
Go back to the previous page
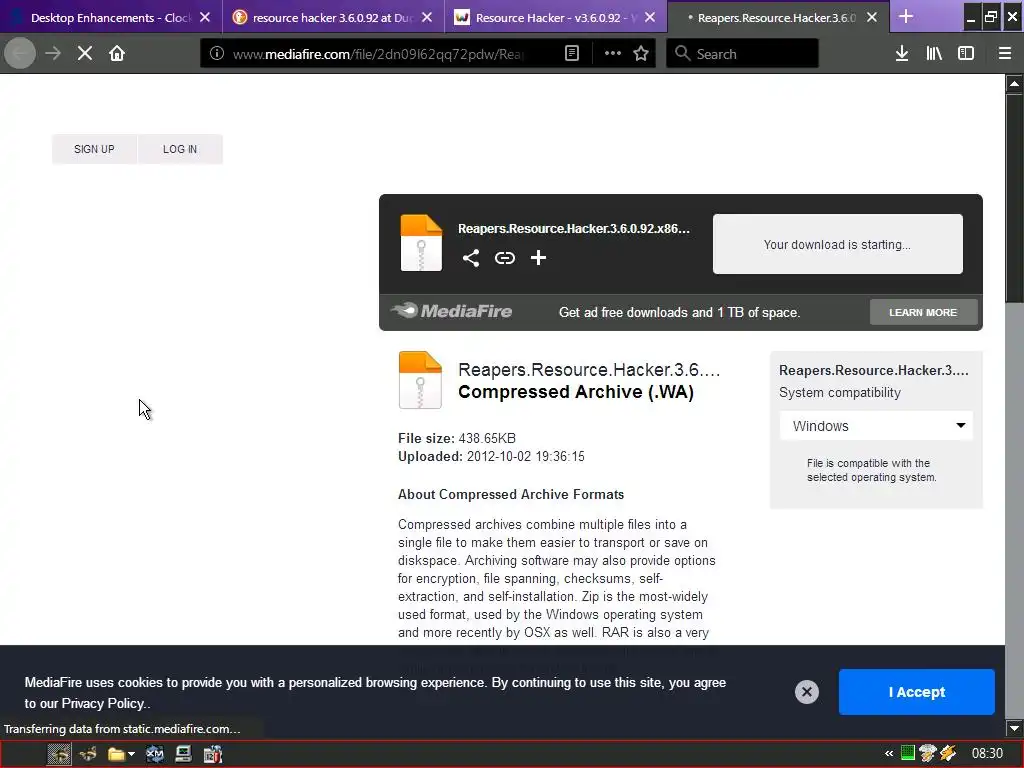click(x=20, y=54)
